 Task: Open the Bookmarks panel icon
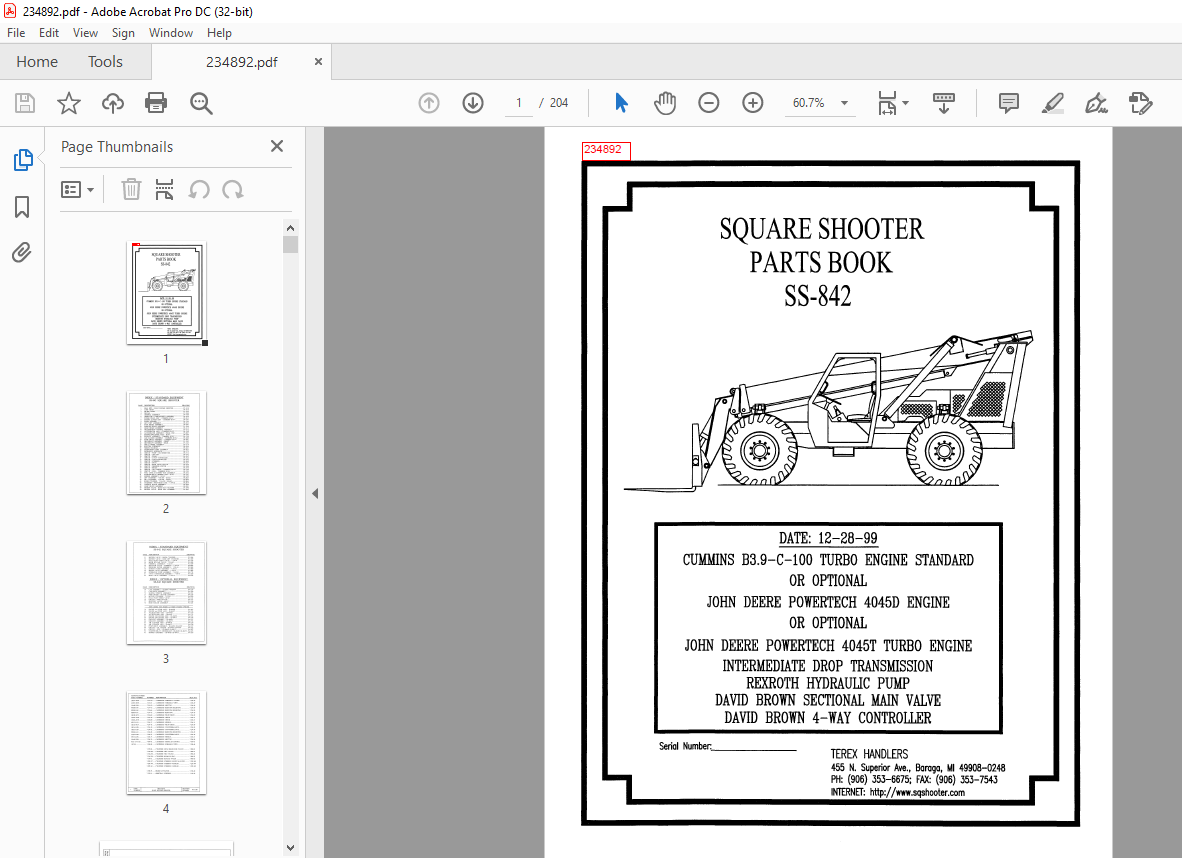click(22, 207)
